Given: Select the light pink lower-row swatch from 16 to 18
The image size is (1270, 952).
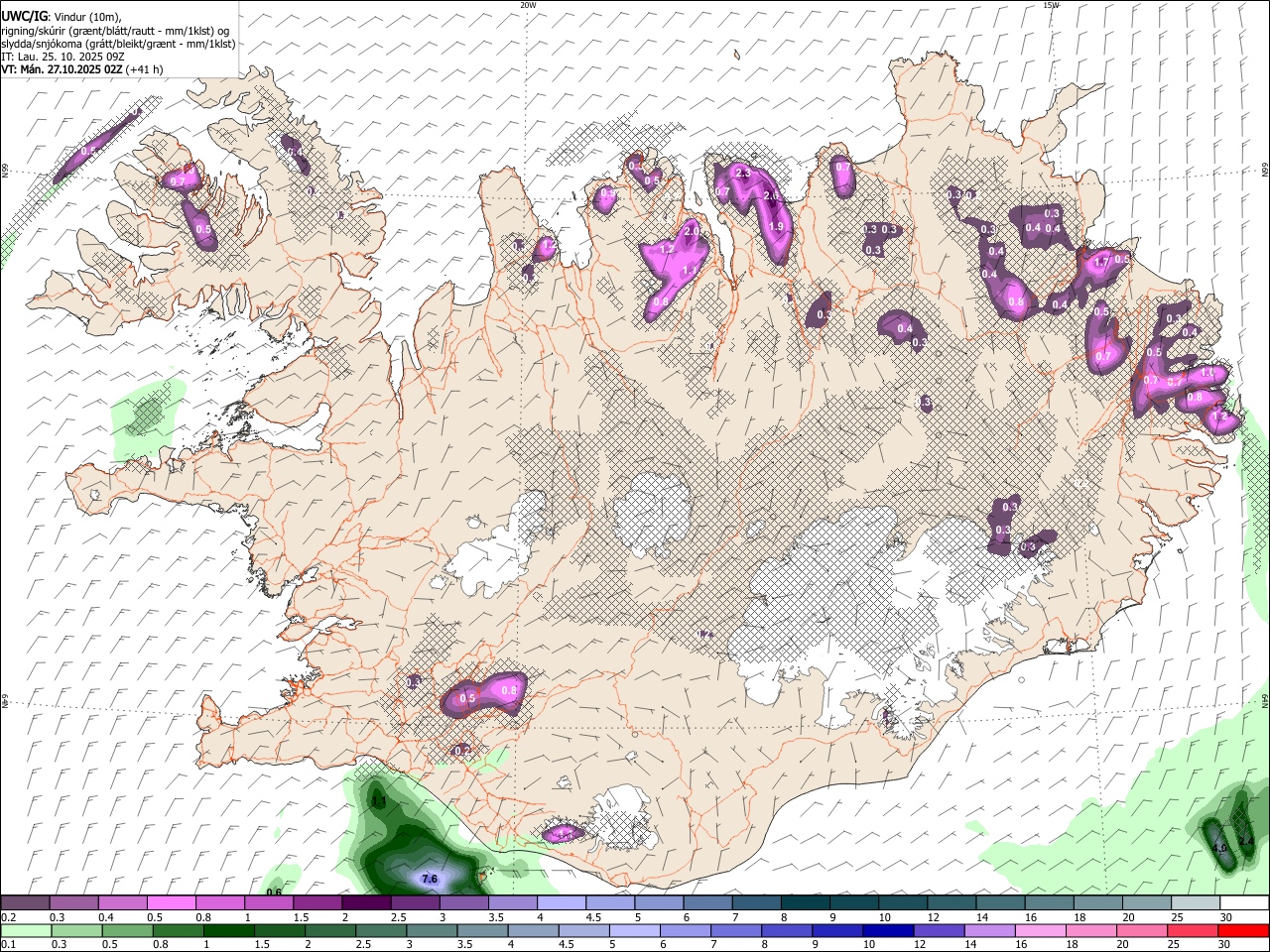Looking at the screenshot, I should [x=1040, y=931].
